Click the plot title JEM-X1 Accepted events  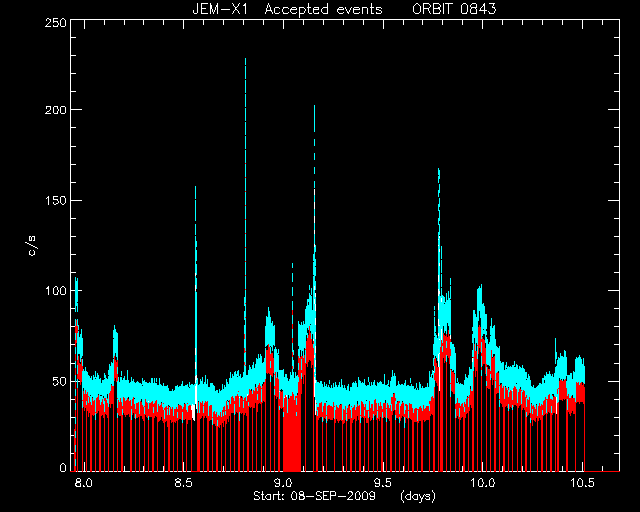click(x=287, y=9)
